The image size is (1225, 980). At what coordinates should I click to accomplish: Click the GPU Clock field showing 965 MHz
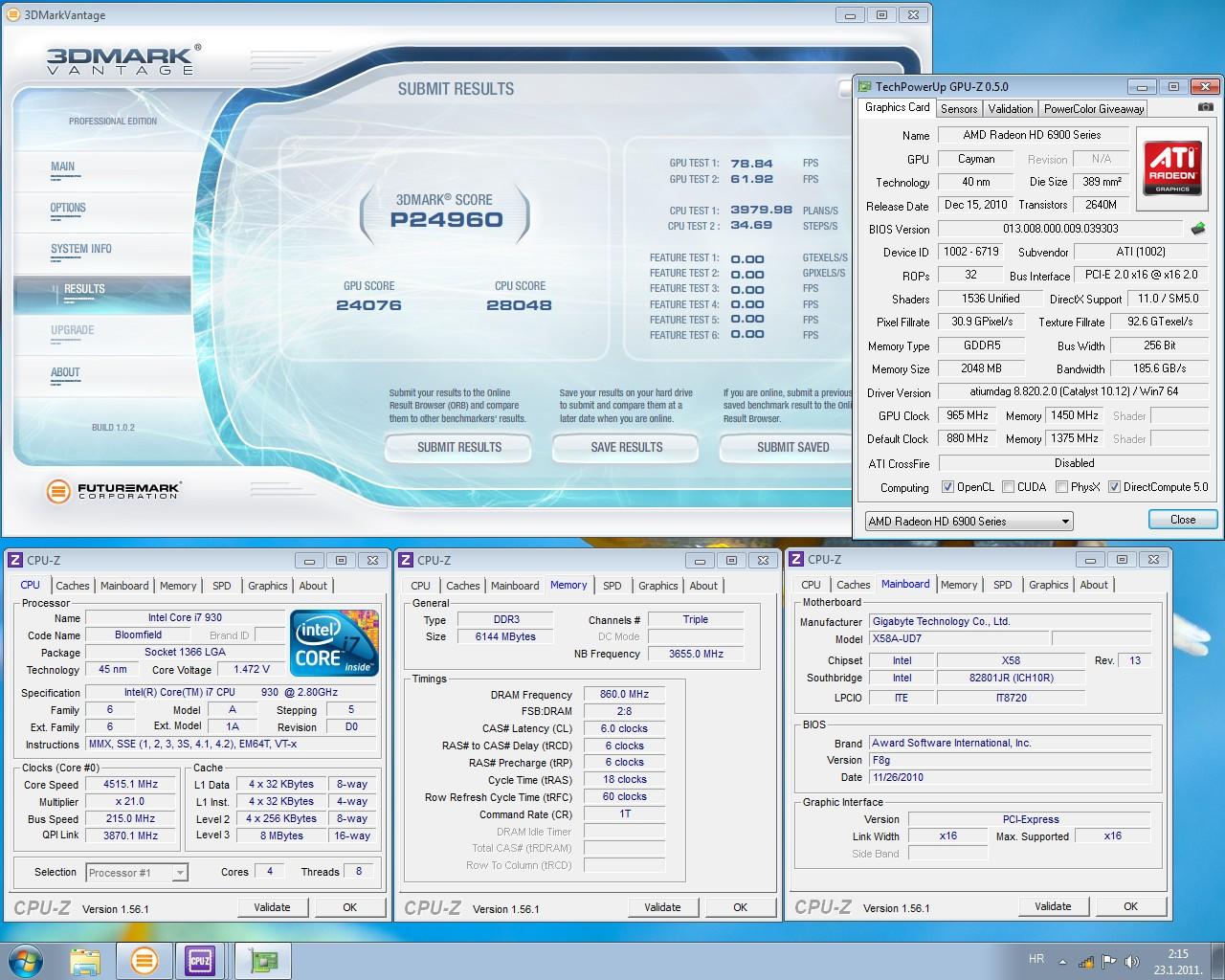click(x=968, y=415)
